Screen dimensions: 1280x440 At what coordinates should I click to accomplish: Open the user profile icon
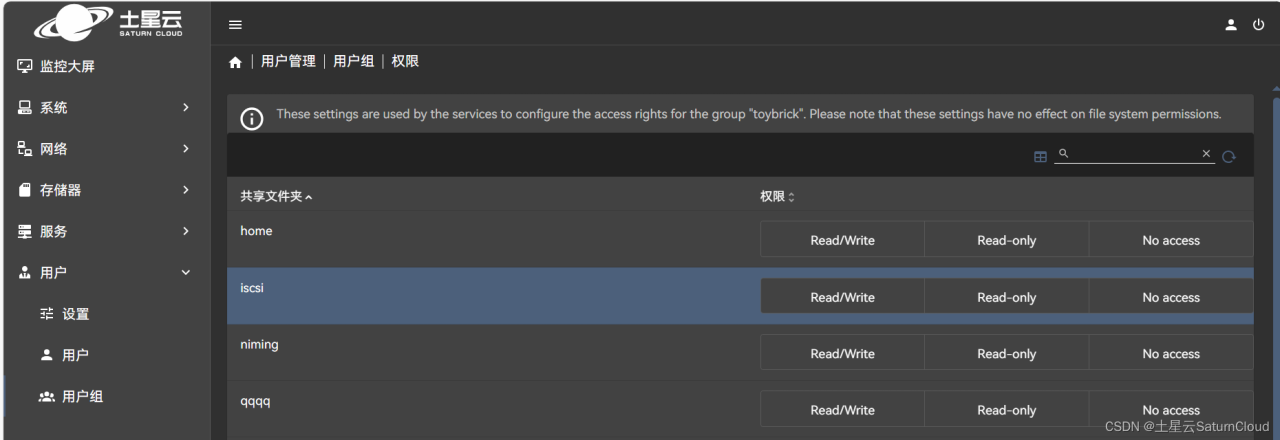coord(1231,25)
